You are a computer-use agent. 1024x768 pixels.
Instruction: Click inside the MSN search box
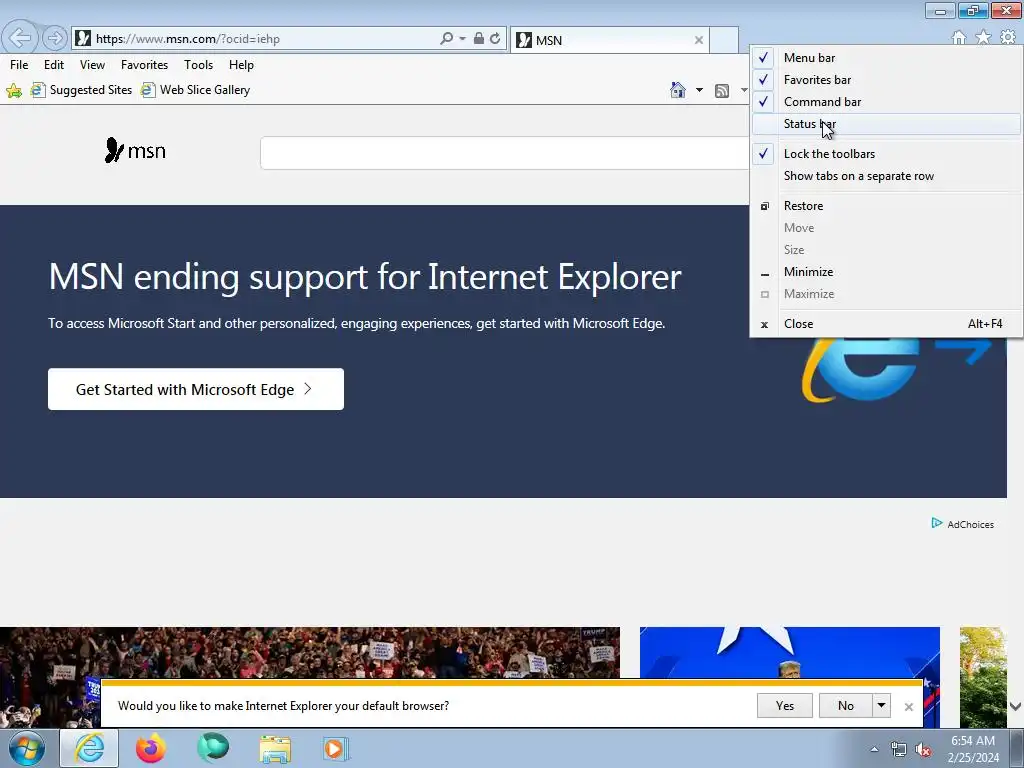coord(504,153)
